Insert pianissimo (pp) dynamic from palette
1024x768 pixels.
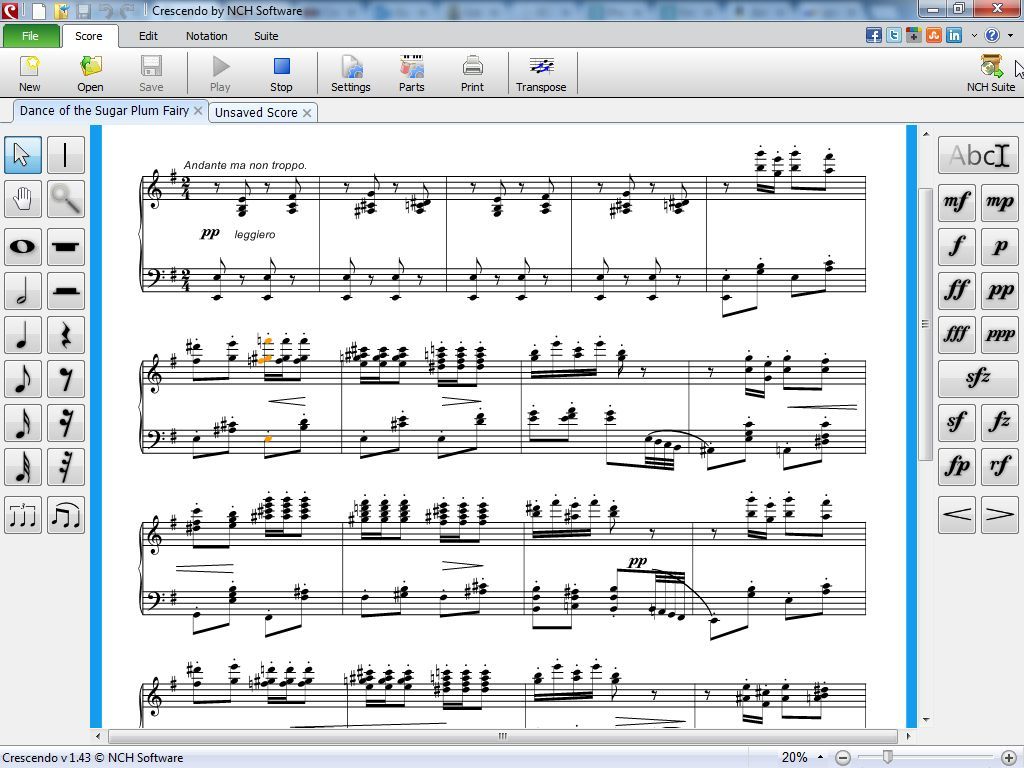point(1000,291)
